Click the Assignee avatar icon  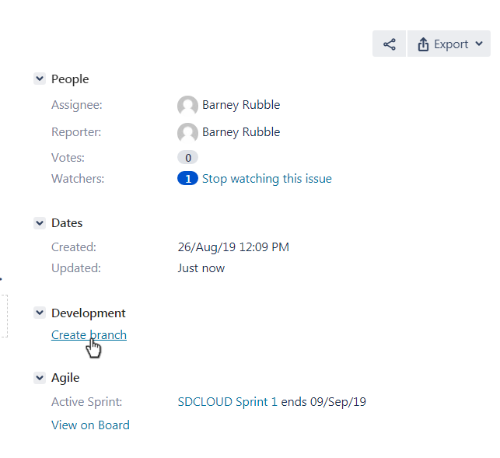click(x=187, y=105)
